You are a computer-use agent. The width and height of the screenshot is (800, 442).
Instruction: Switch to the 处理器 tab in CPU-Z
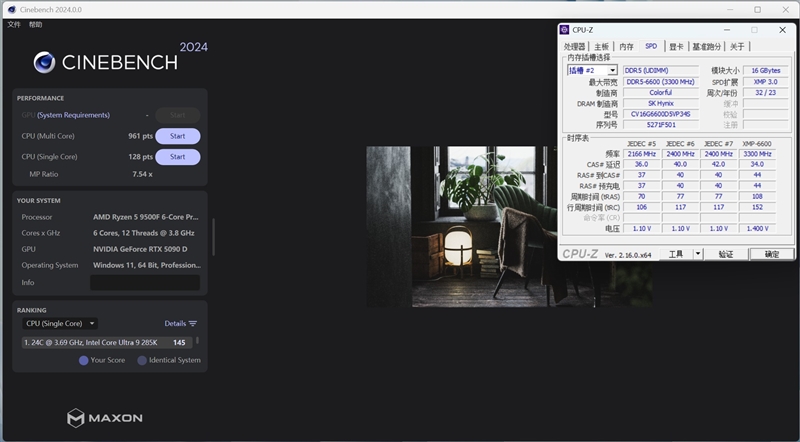pos(574,46)
